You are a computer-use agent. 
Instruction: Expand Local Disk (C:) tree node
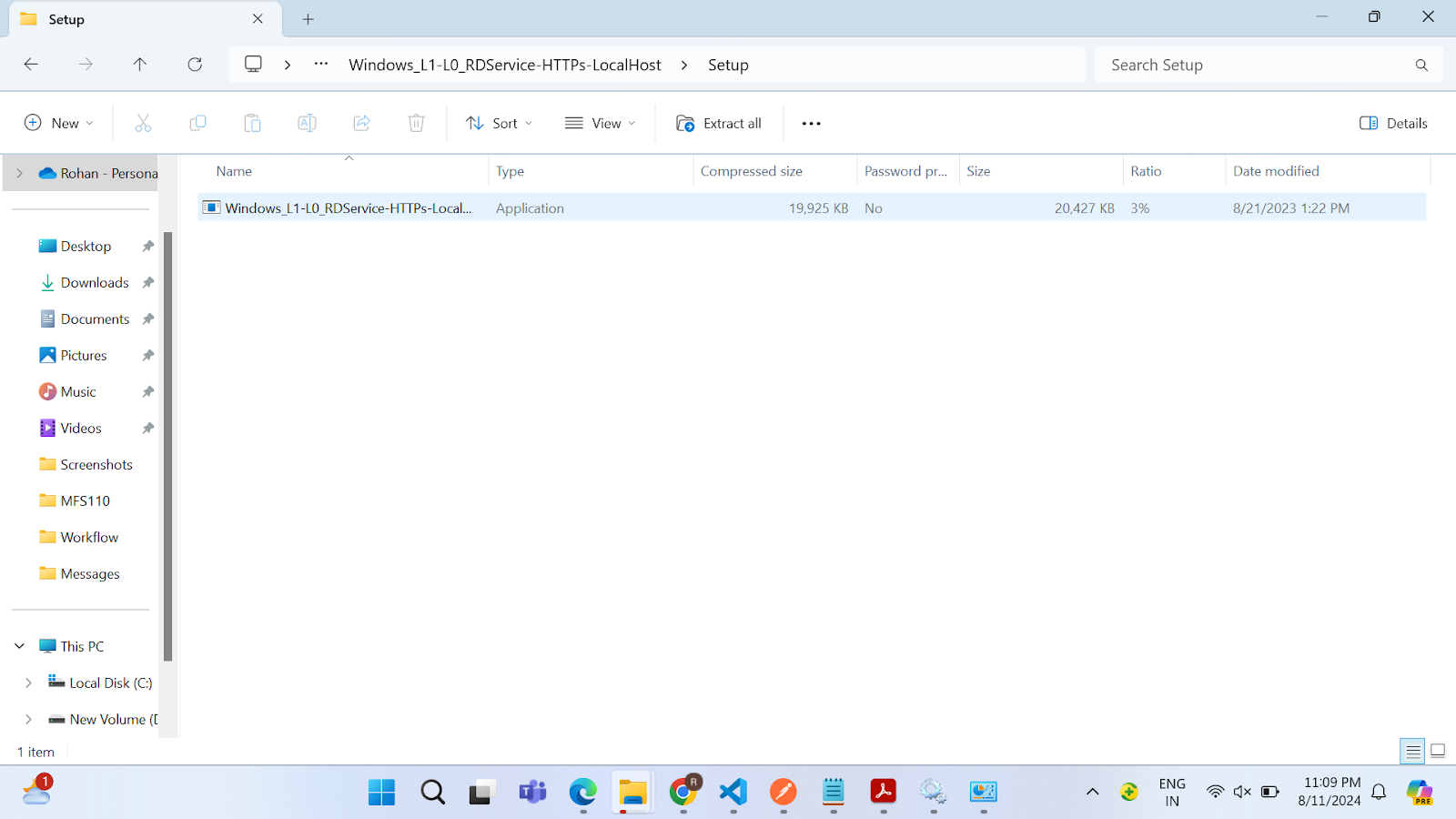point(28,682)
